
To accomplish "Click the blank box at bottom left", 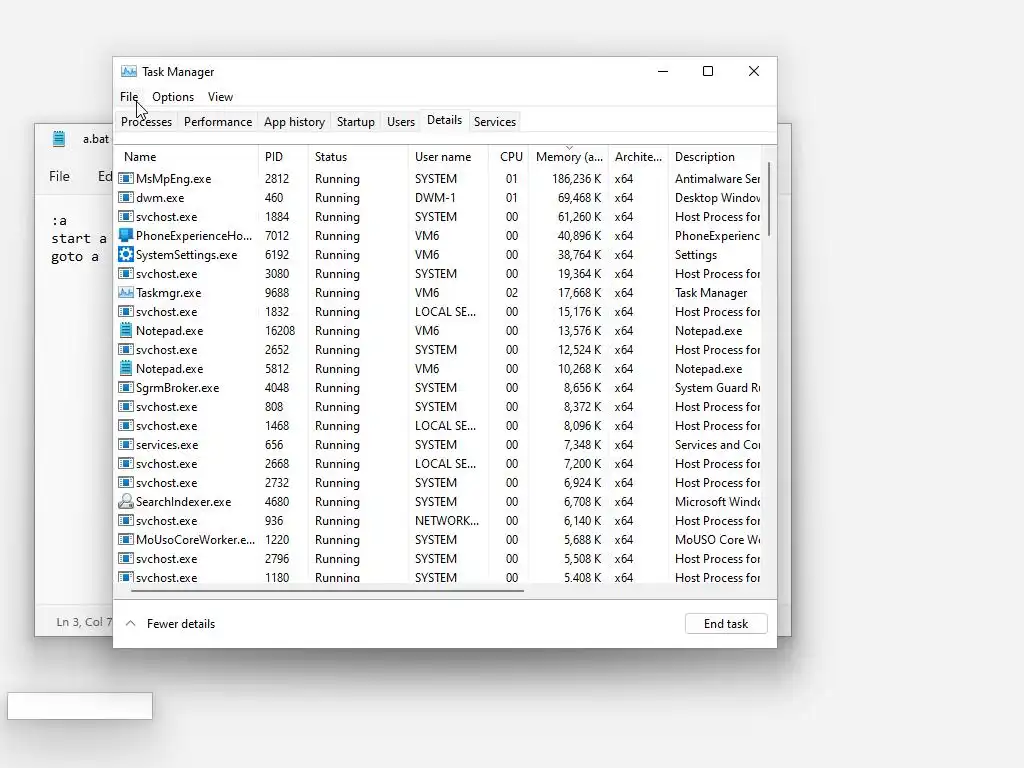I will click(80, 706).
